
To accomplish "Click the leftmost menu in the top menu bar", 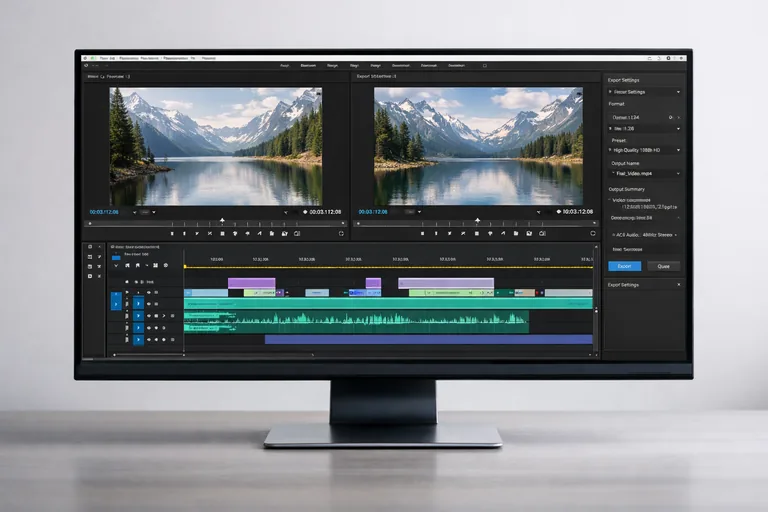I will (x=89, y=59).
